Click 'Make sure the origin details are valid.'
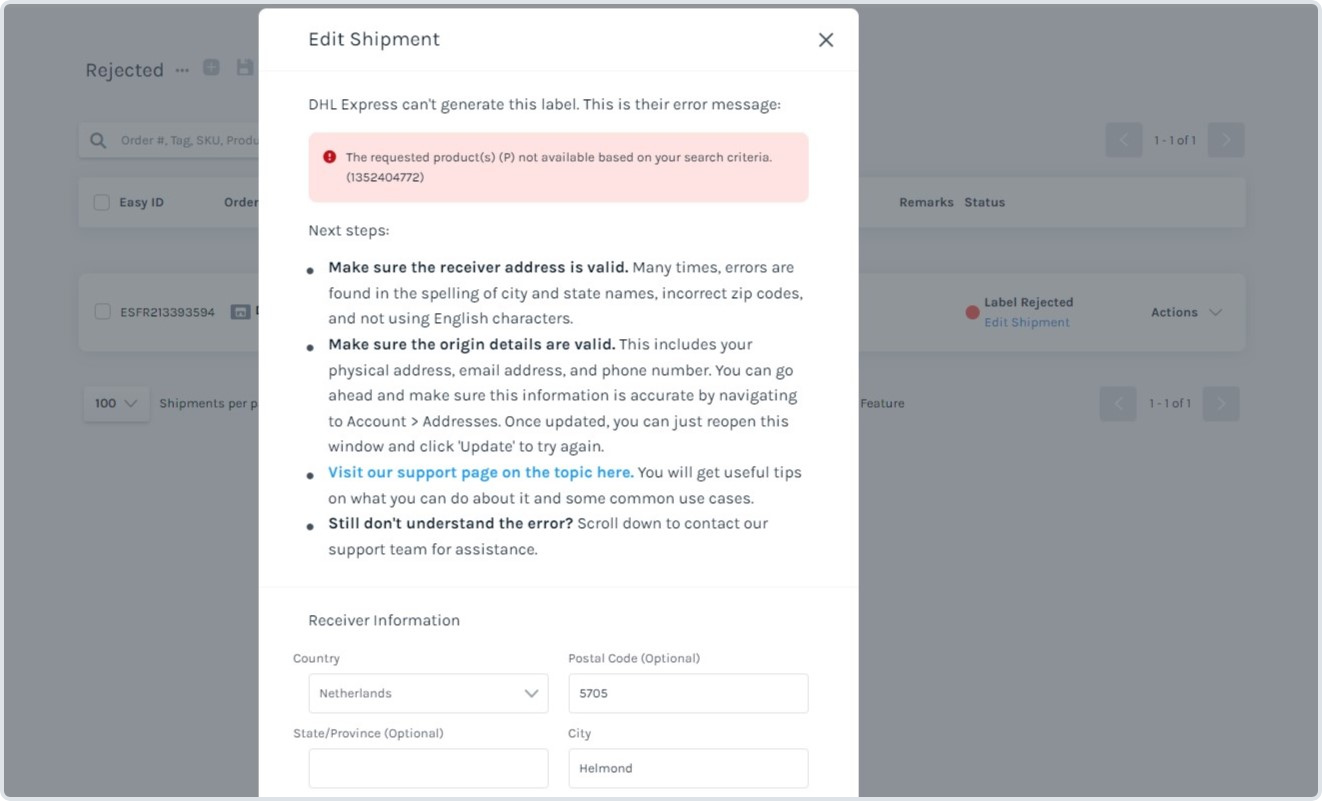The width and height of the screenshot is (1322, 801). tap(472, 344)
